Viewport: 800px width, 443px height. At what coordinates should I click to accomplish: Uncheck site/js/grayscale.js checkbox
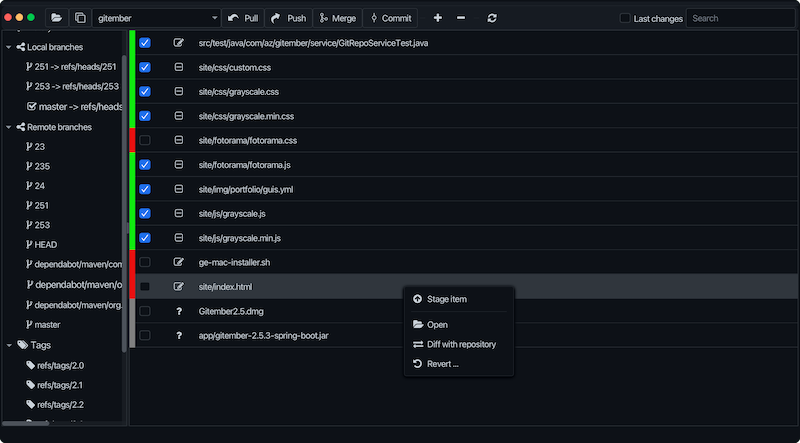[145, 213]
